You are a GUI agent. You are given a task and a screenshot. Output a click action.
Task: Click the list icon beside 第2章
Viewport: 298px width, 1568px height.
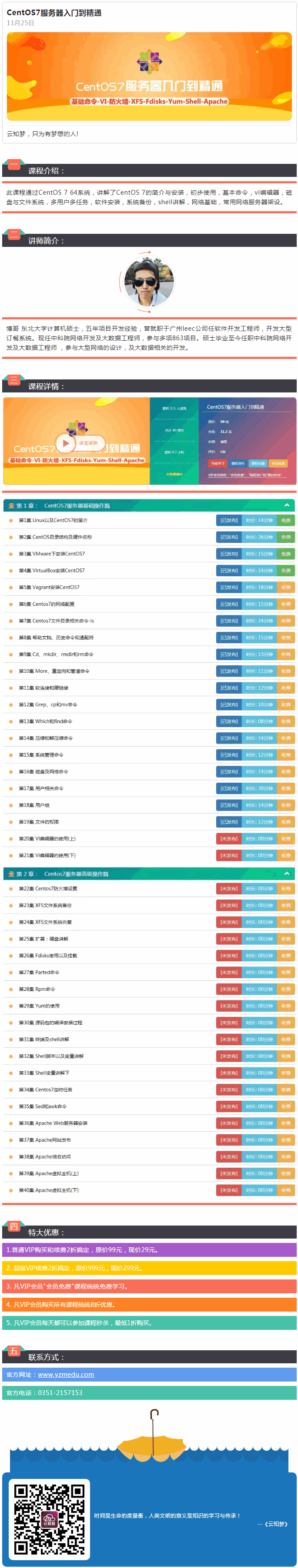[x=11, y=874]
